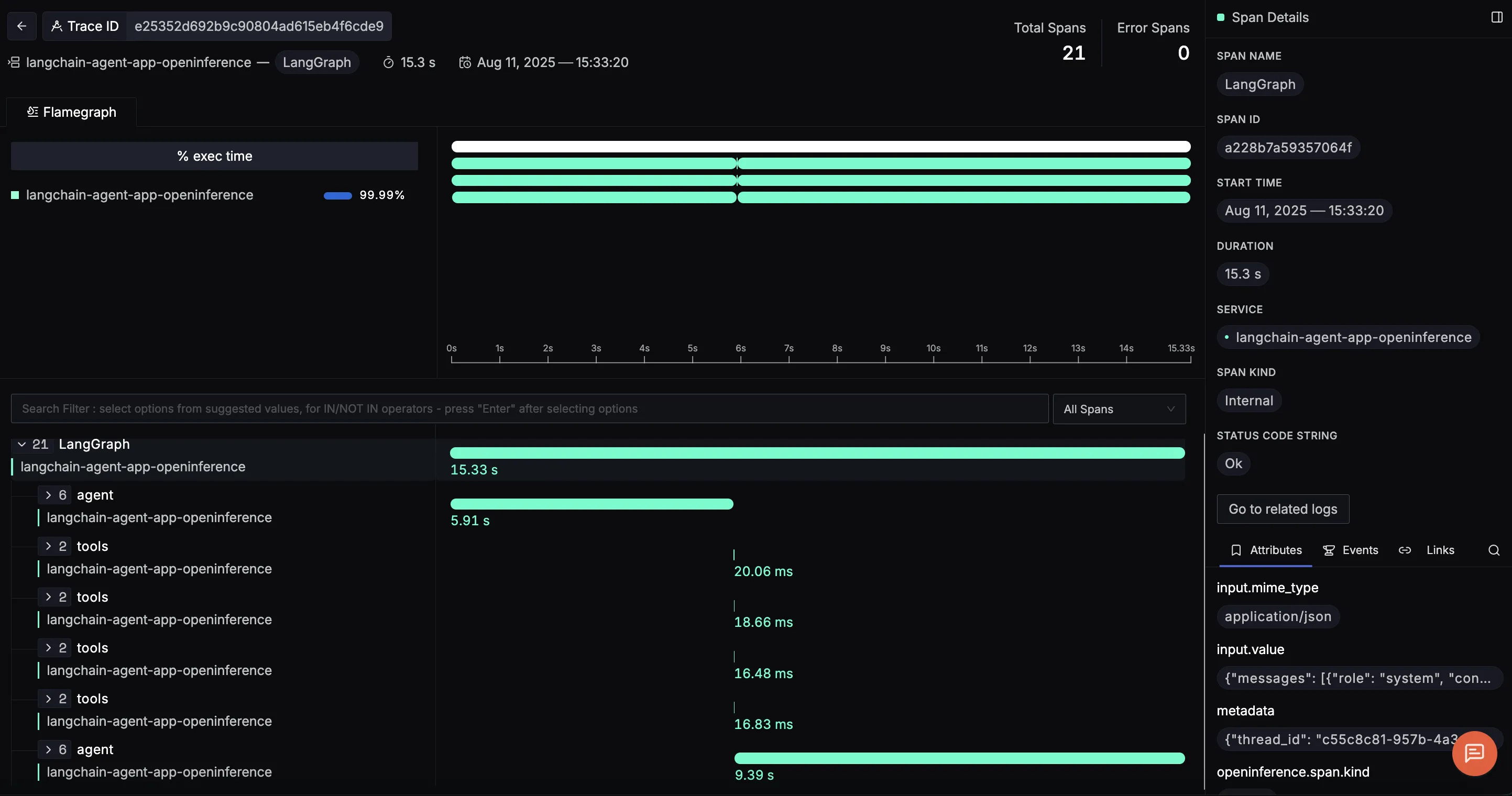This screenshot has width=1512, height=796.
Task: Click the calendar icon beside Aug 11 date
Action: click(465, 62)
